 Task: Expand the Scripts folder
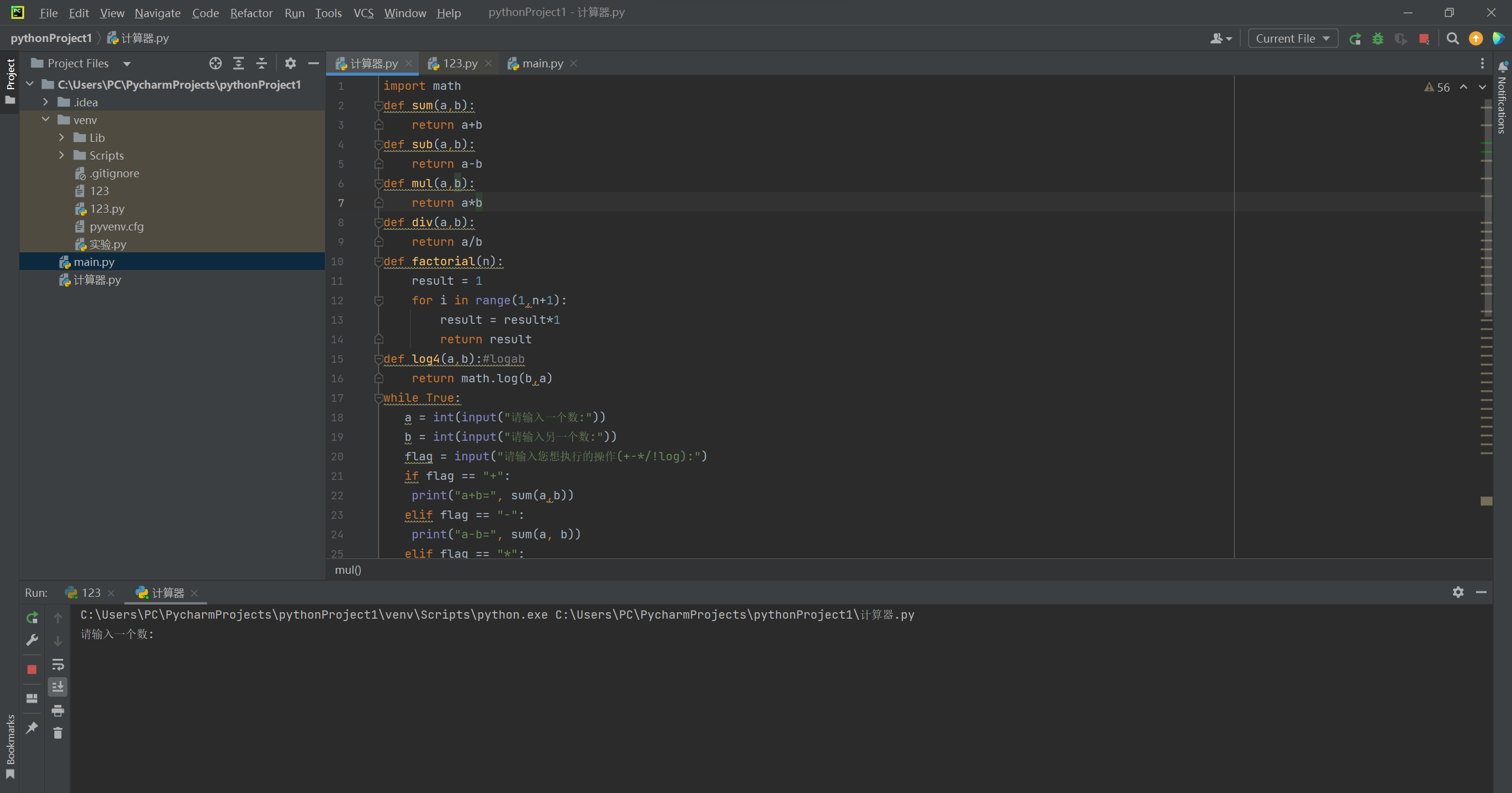tap(61, 155)
